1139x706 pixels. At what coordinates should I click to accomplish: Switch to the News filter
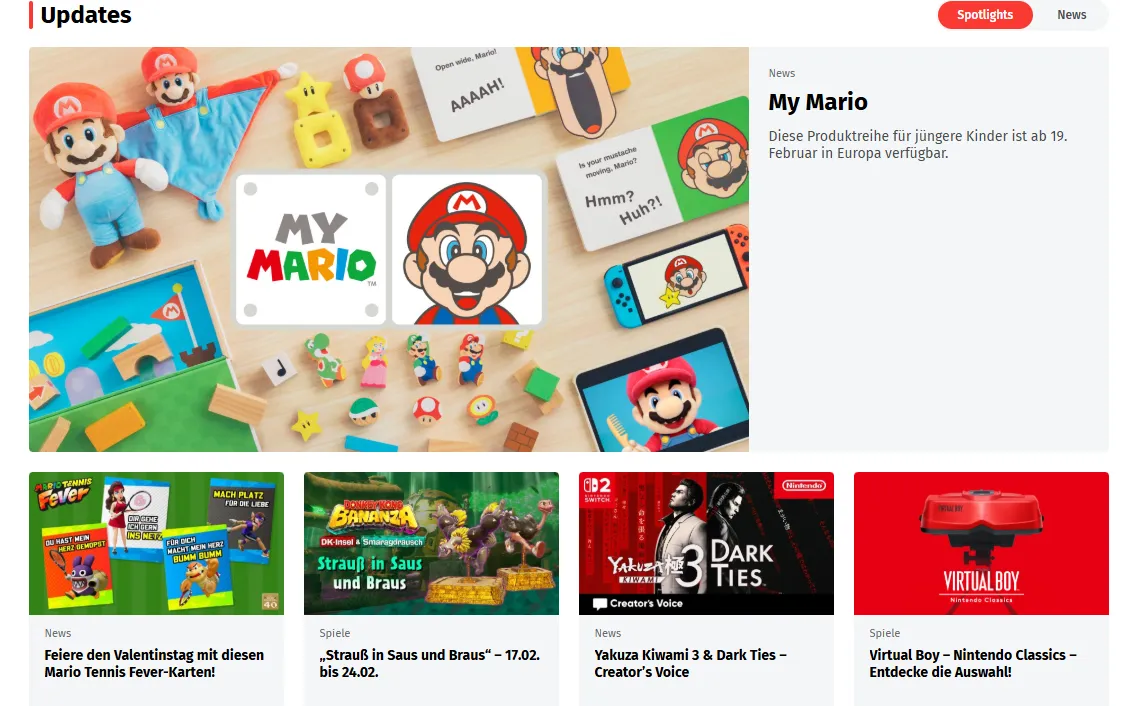[1071, 15]
